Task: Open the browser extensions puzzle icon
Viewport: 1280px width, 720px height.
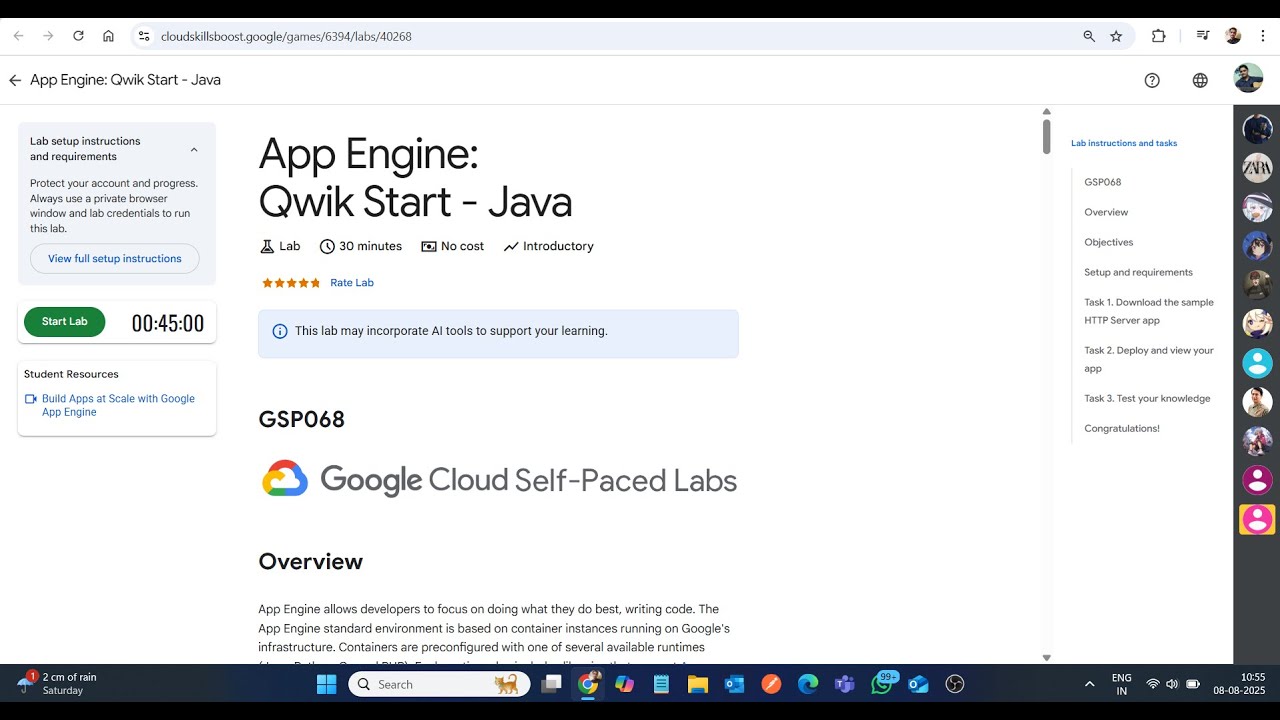Action: [1158, 36]
